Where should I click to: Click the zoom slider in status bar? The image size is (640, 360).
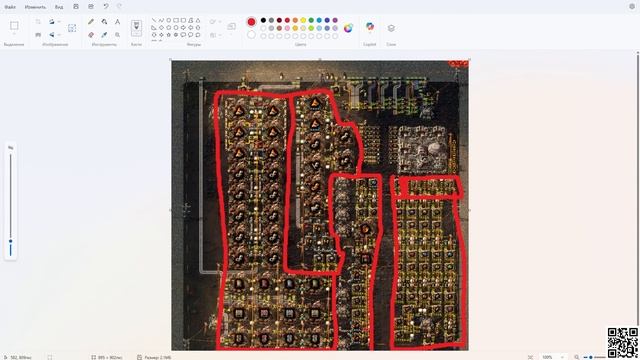(x=595, y=357)
